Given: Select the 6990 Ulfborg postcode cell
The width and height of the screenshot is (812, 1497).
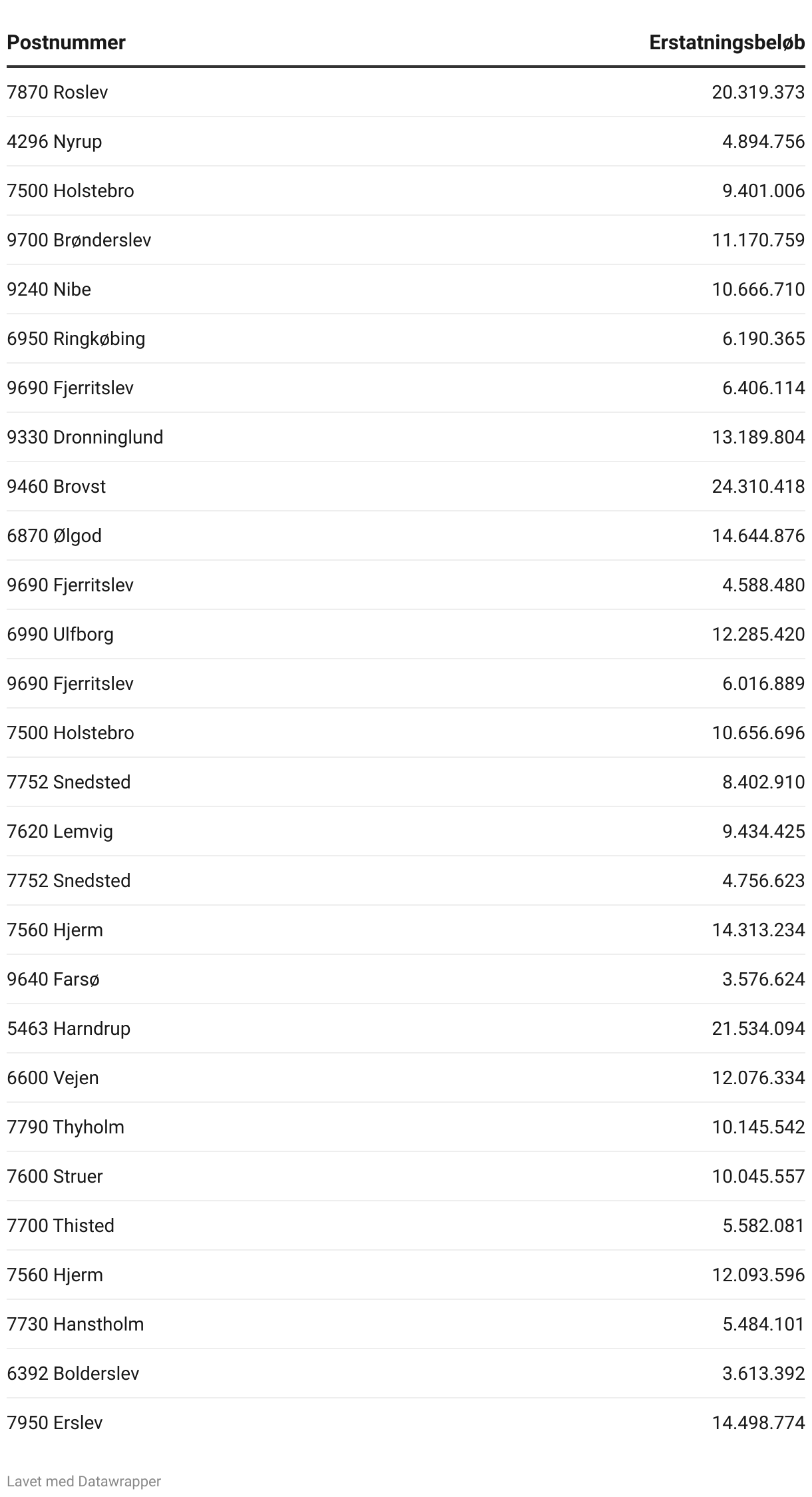Looking at the screenshot, I should [61, 634].
